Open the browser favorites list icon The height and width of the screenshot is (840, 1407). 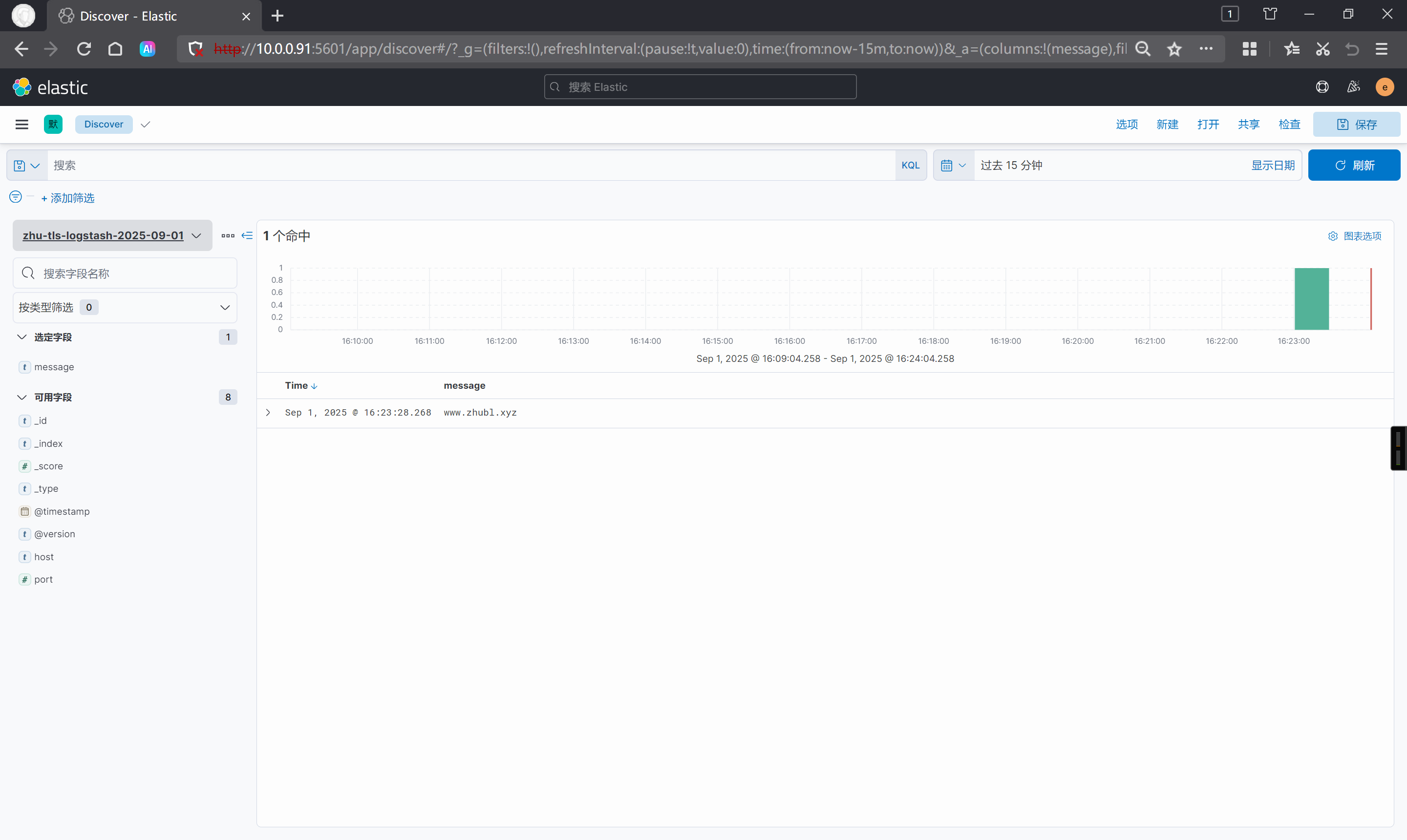1292,49
